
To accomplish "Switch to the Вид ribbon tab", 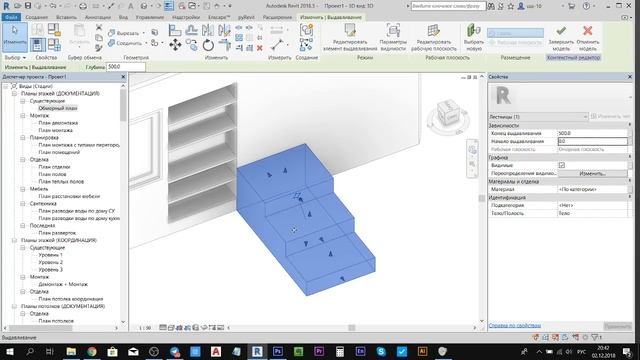I will tap(123, 17).
